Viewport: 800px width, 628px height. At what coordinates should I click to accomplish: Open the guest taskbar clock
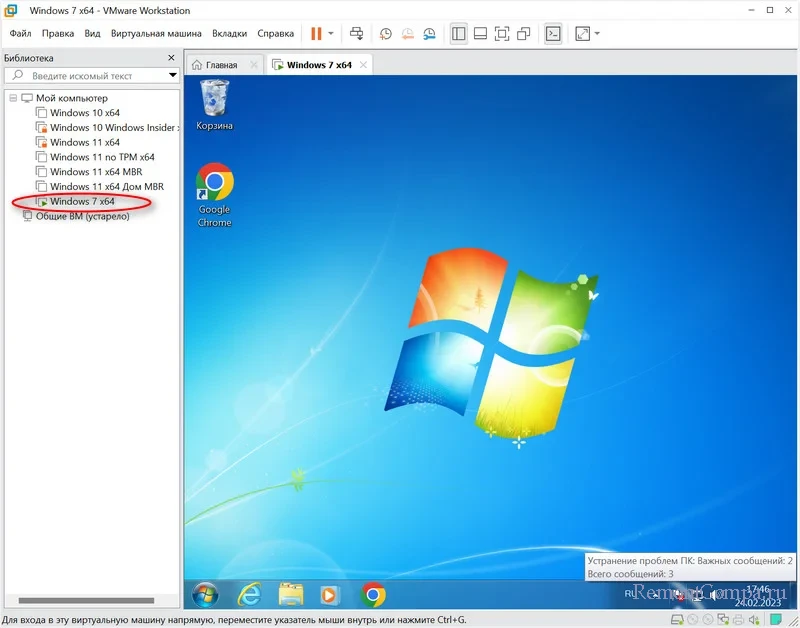(x=758, y=596)
